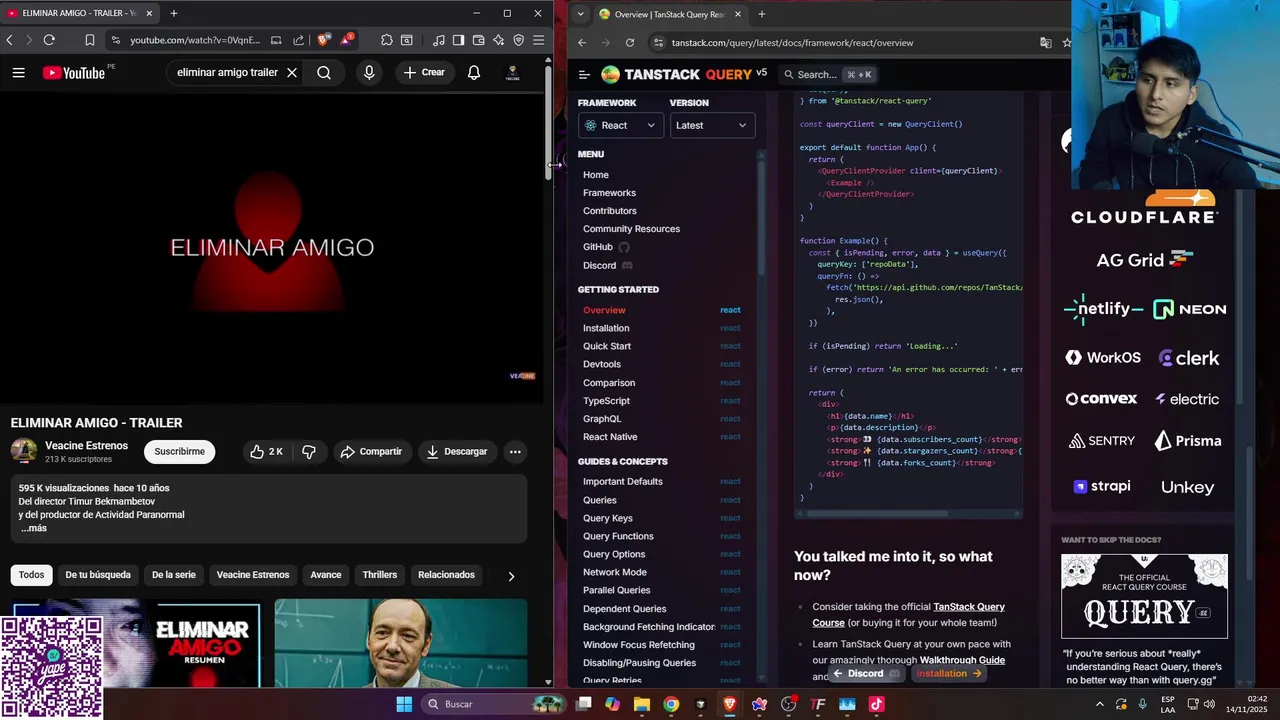Image resolution: width=1280 pixels, height=720 pixels.
Task: Click in the YouTube search field
Action: (x=227, y=73)
